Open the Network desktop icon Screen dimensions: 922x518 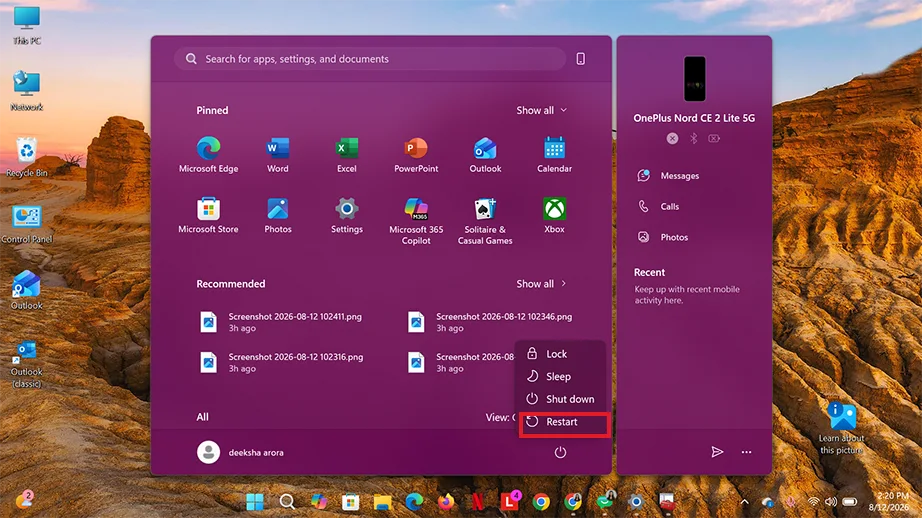point(26,91)
